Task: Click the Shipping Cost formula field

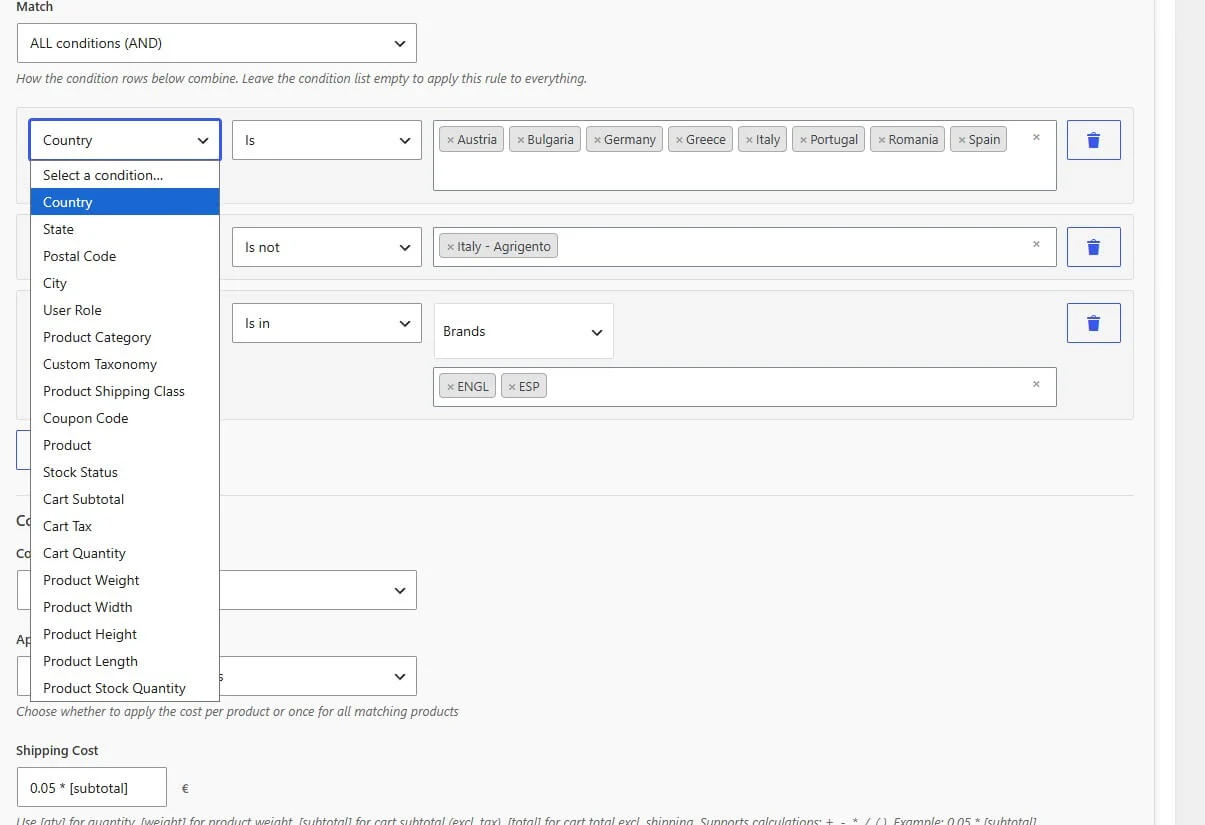Action: (92, 787)
